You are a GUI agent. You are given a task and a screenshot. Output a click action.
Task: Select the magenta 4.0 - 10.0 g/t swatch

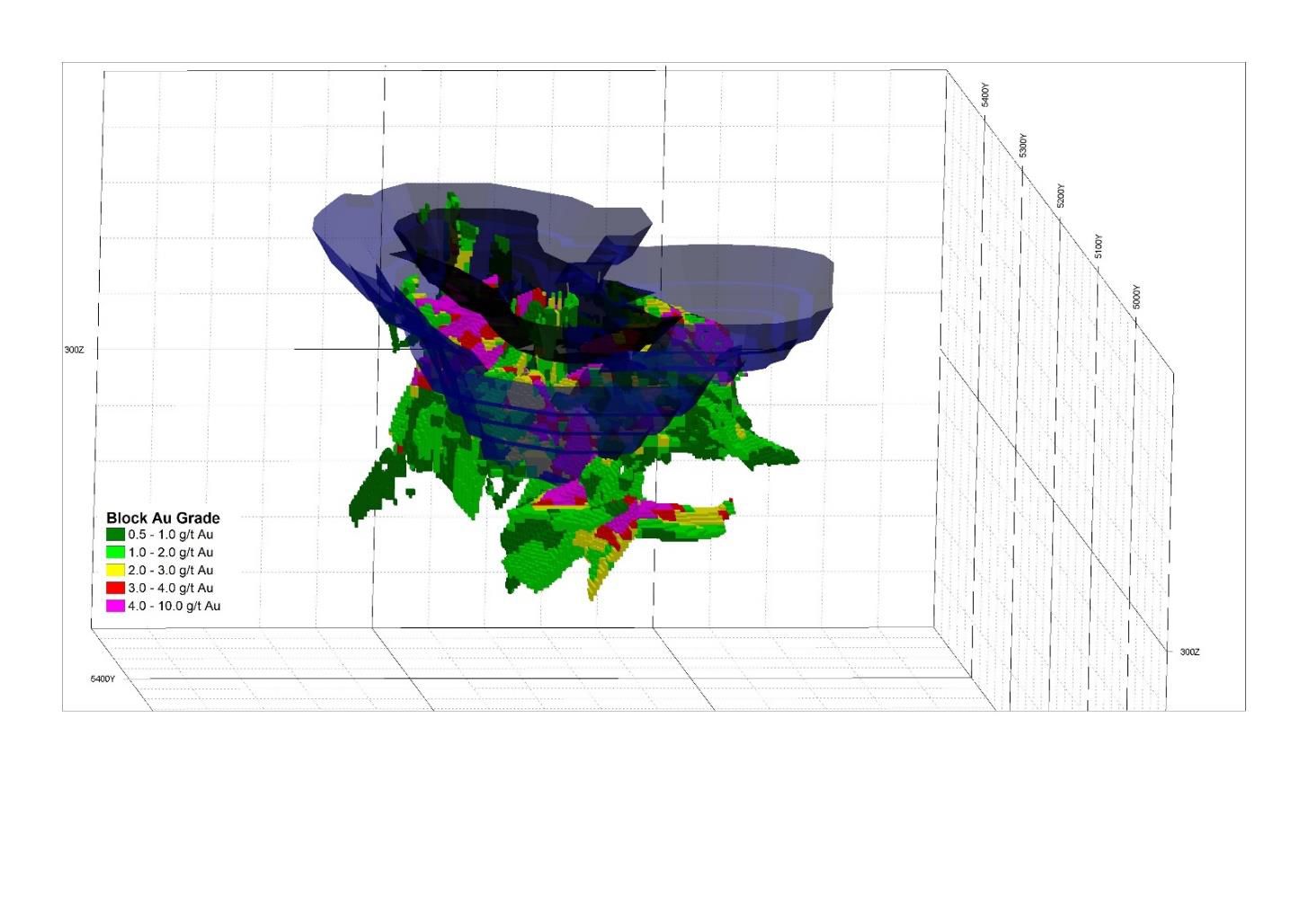[115, 606]
